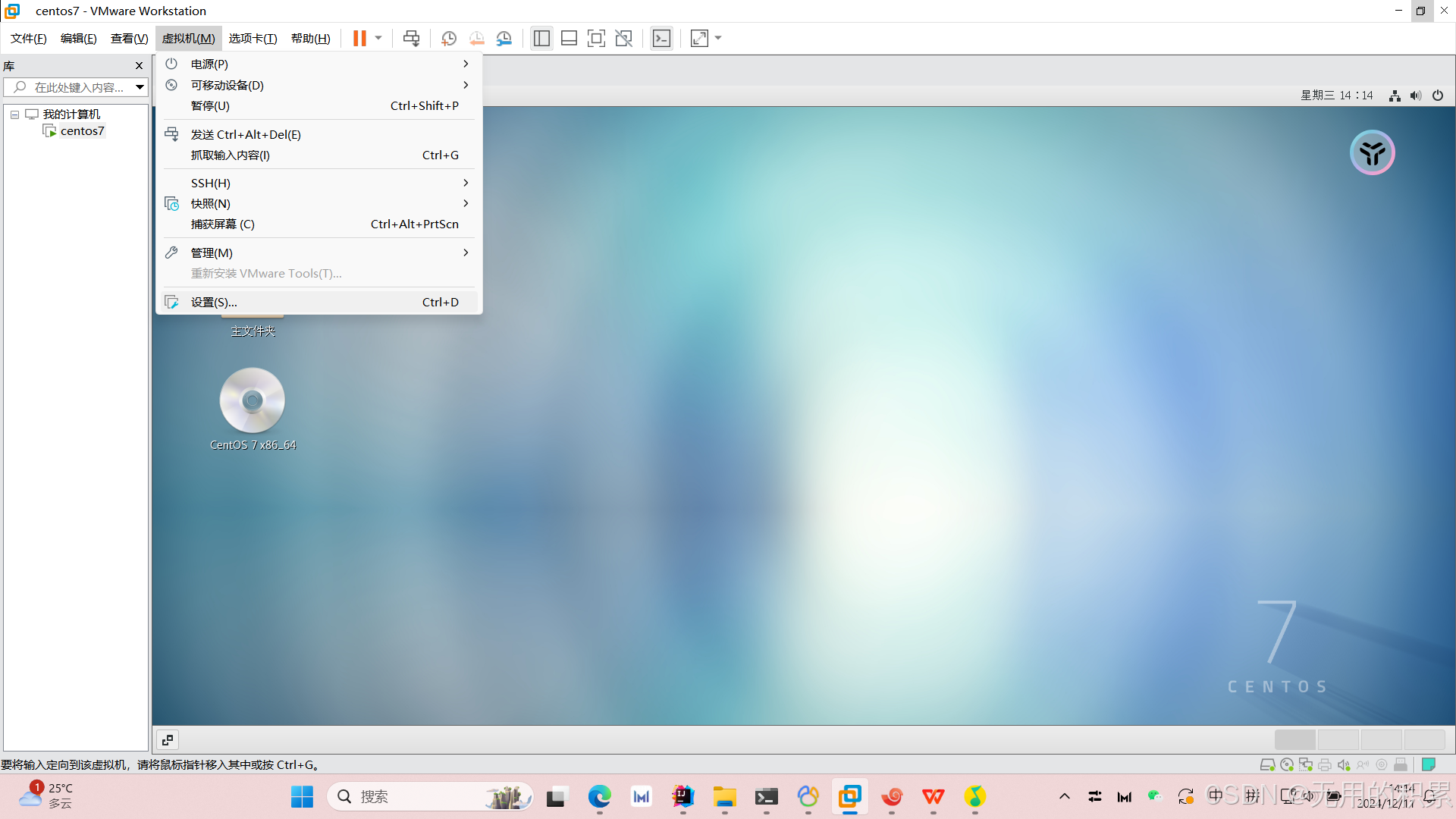Image resolution: width=1456 pixels, height=819 pixels.
Task: Take a snapshot with the clock-plus icon
Action: tap(449, 39)
